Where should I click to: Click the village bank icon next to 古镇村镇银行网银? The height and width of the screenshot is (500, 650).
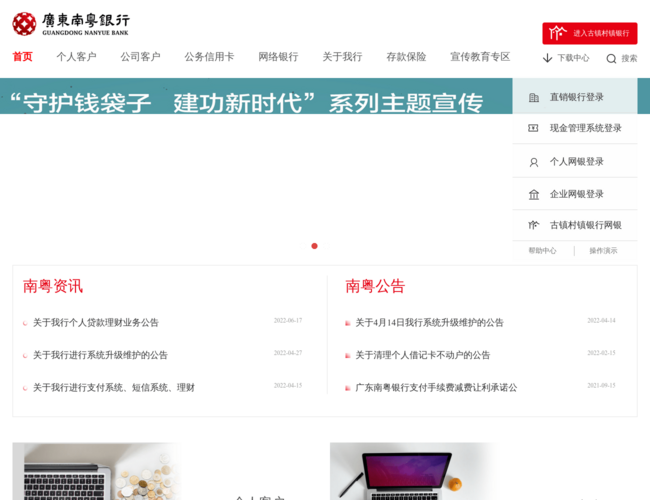[x=533, y=225]
